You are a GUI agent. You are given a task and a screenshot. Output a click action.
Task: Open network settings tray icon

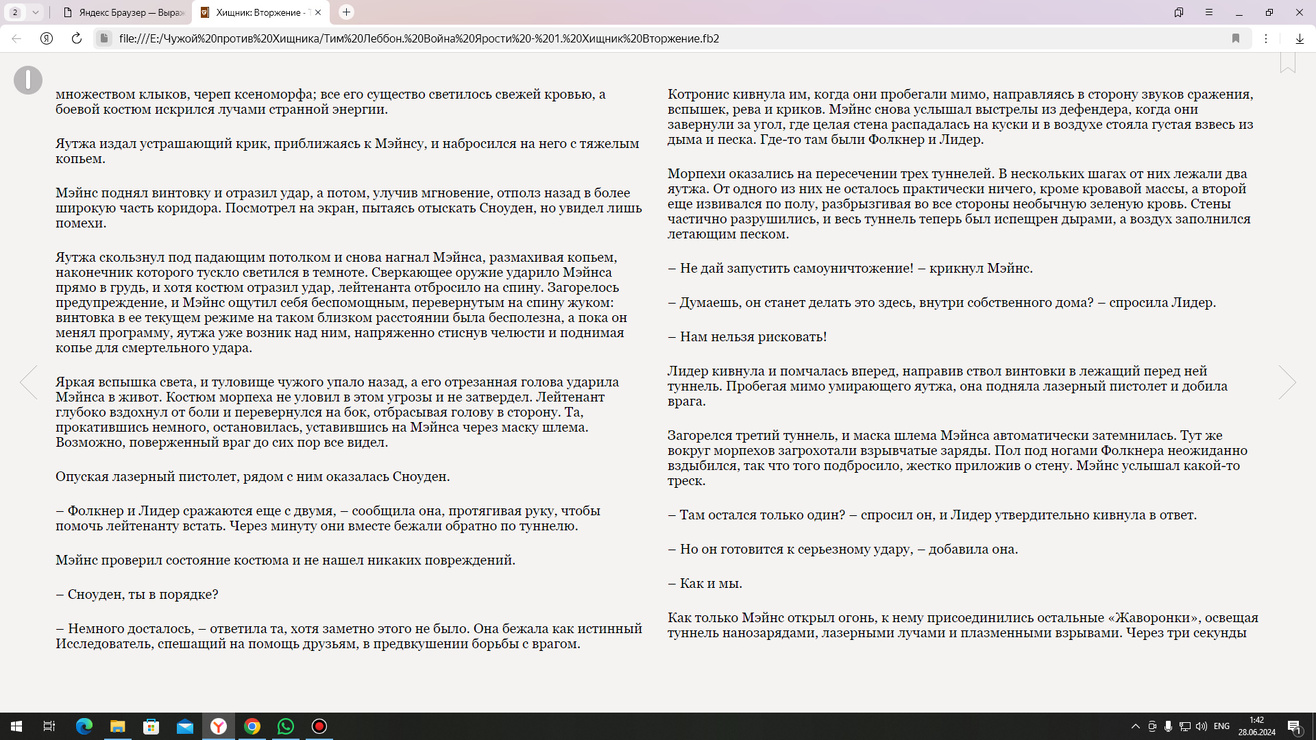[x=1185, y=726]
